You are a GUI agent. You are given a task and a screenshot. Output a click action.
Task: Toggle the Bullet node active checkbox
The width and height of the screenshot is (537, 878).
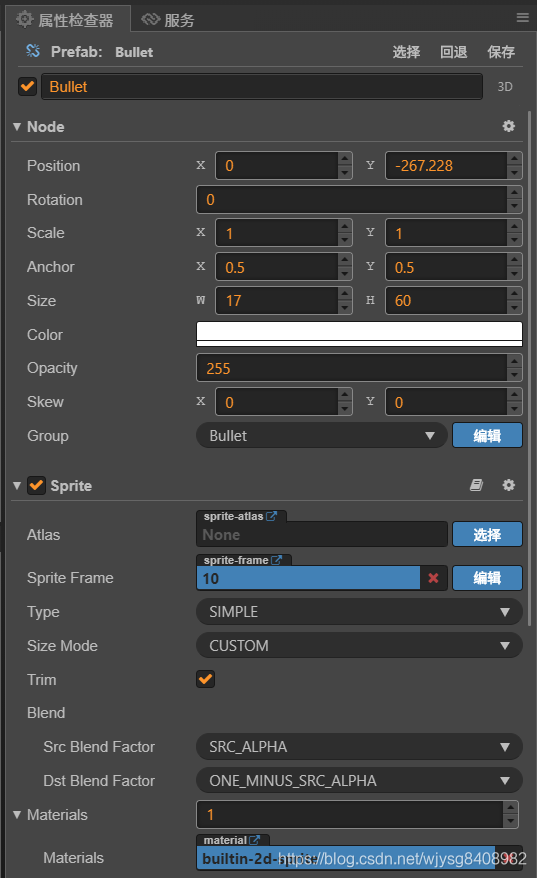pos(27,87)
